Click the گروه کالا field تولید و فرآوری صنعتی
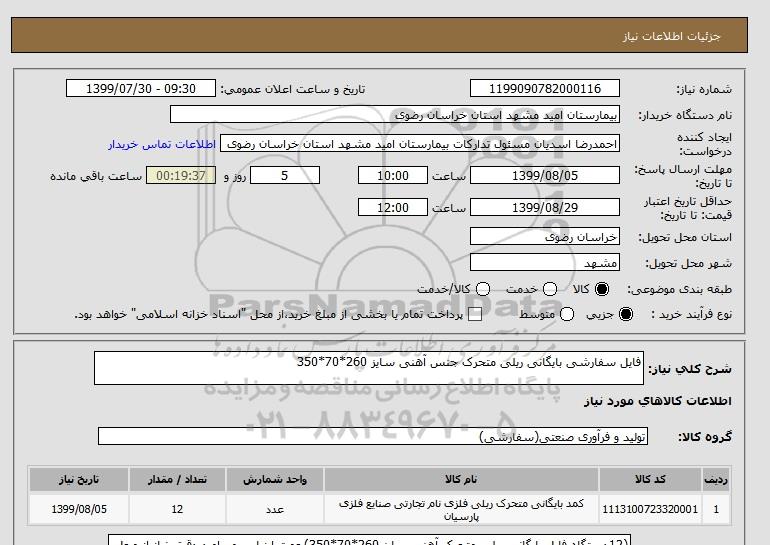Viewport: 770px width, 545px height. [x=373, y=436]
